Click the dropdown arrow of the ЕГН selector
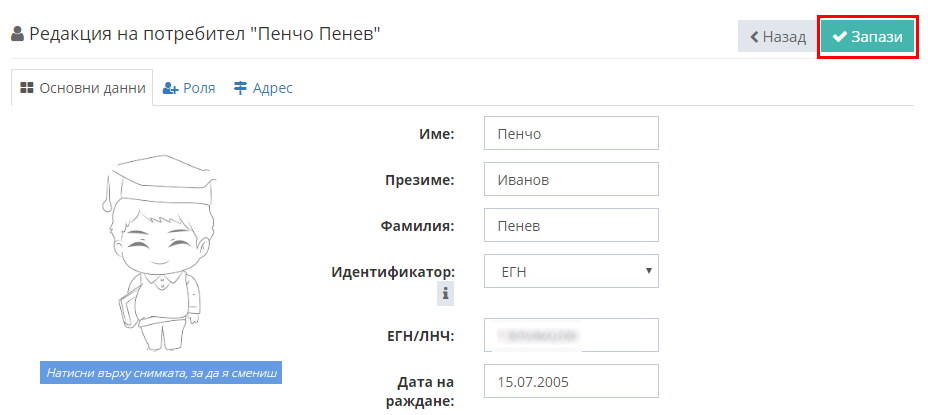928x415 pixels. tap(649, 271)
